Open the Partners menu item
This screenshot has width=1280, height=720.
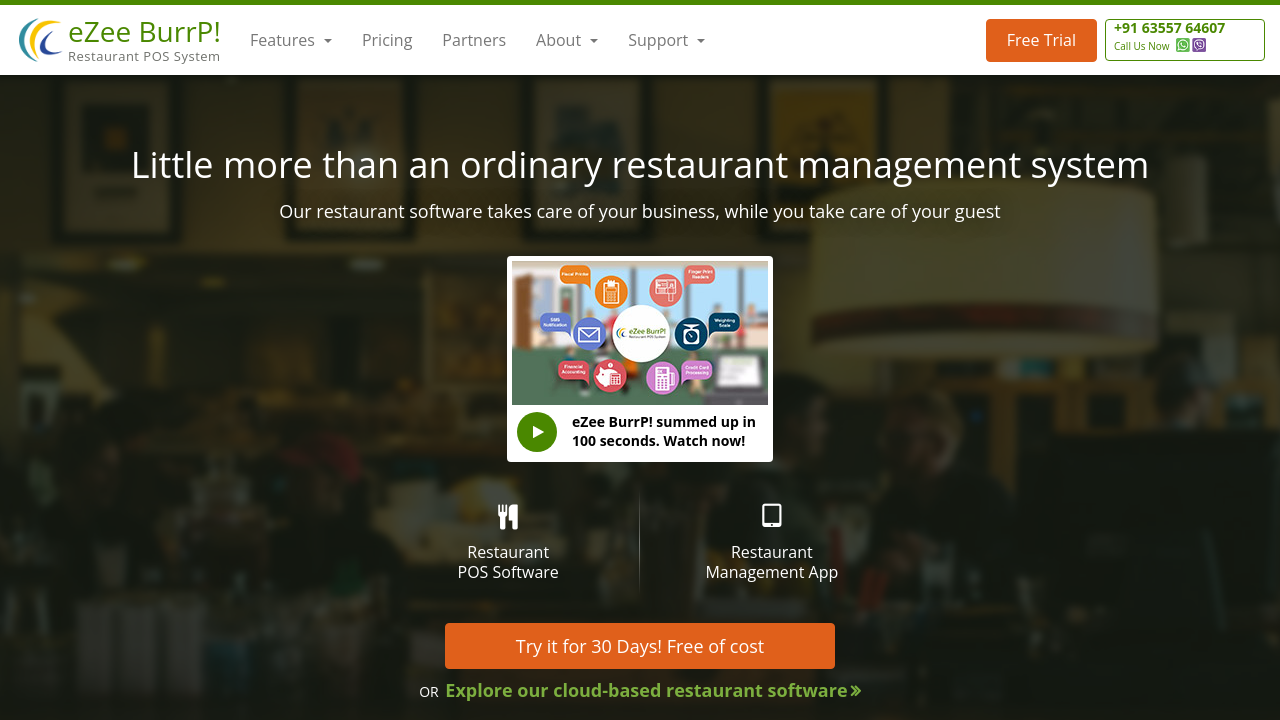[x=474, y=40]
